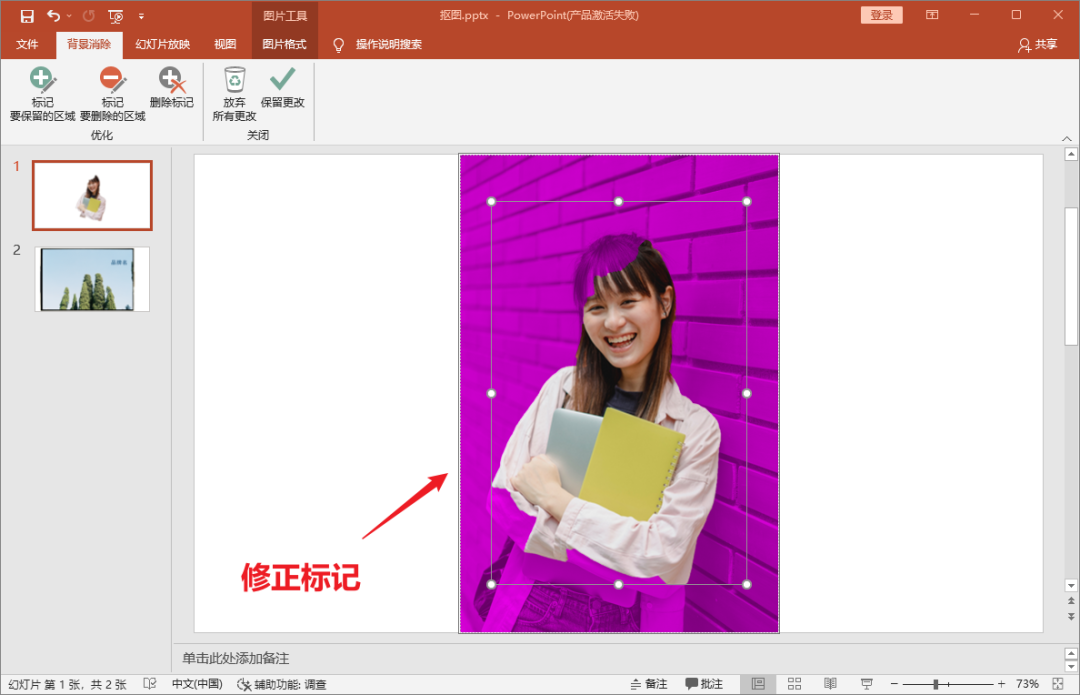Click the bottom-right selection handle on the picture
Screen dimensions: 1080x695
click(747, 585)
